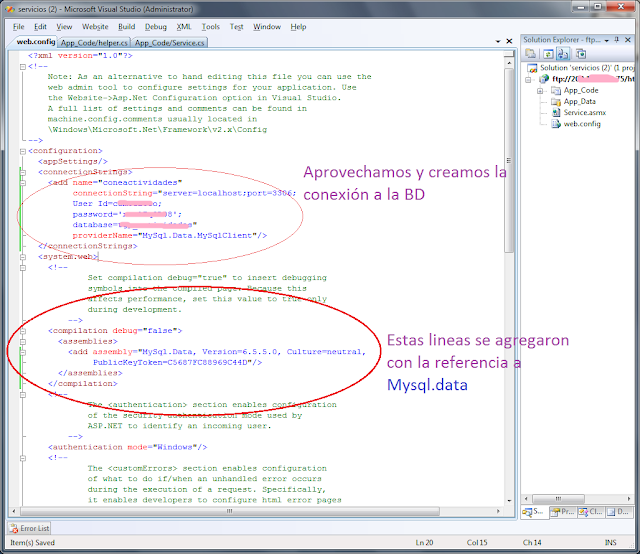Click editor horizontal scrollbar left arrow
The width and height of the screenshot is (640, 554).
pyautogui.click(x=14, y=511)
